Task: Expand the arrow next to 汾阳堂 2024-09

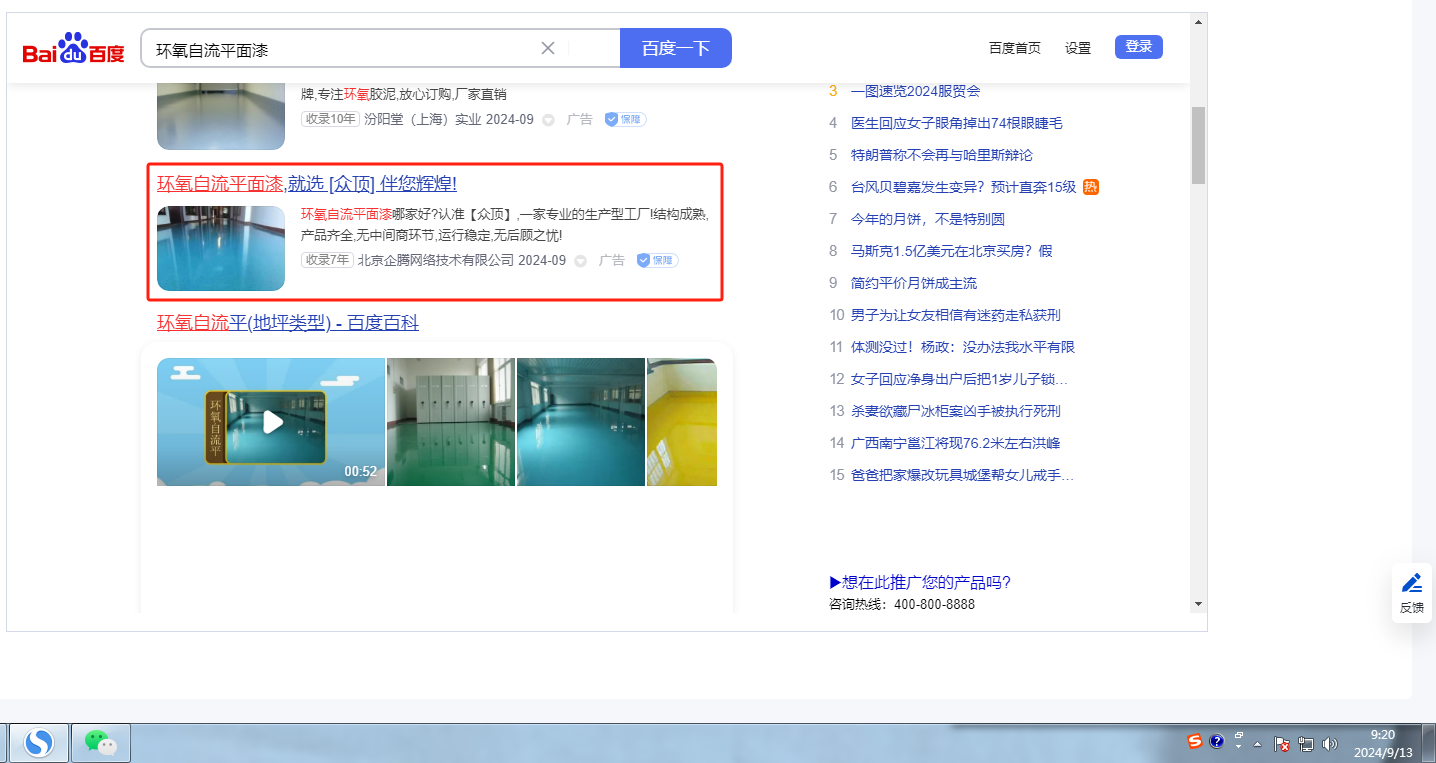Action: 548,120
